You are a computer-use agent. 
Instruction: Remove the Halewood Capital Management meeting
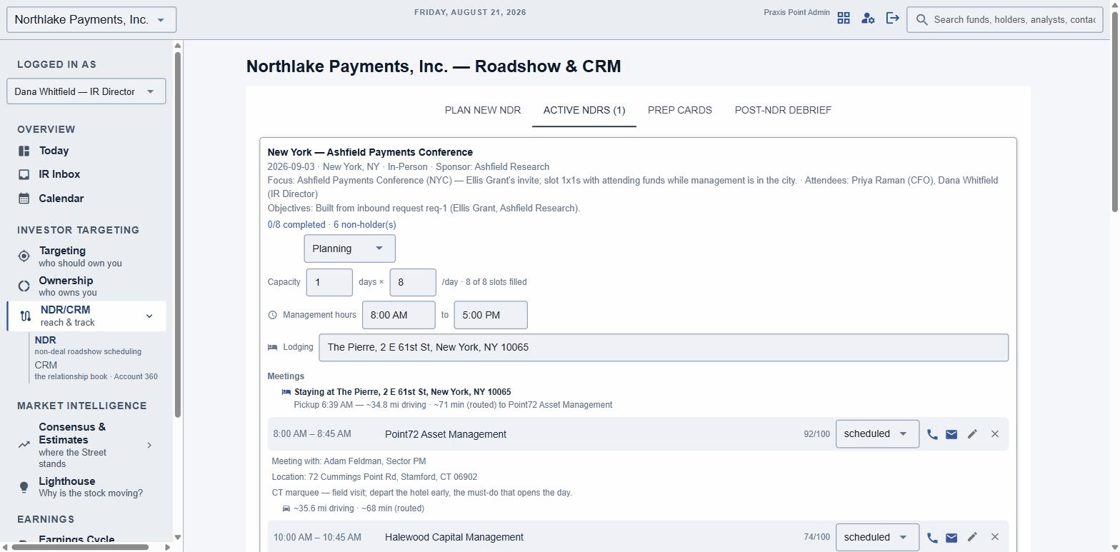tap(994, 537)
